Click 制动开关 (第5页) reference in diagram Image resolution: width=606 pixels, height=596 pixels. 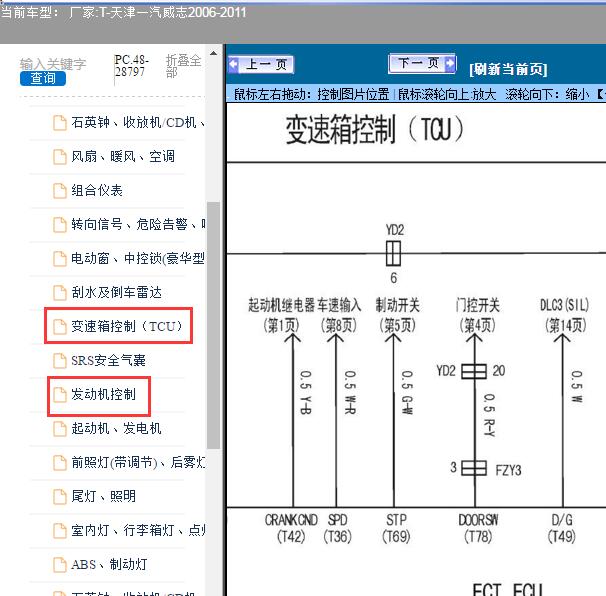397,315
